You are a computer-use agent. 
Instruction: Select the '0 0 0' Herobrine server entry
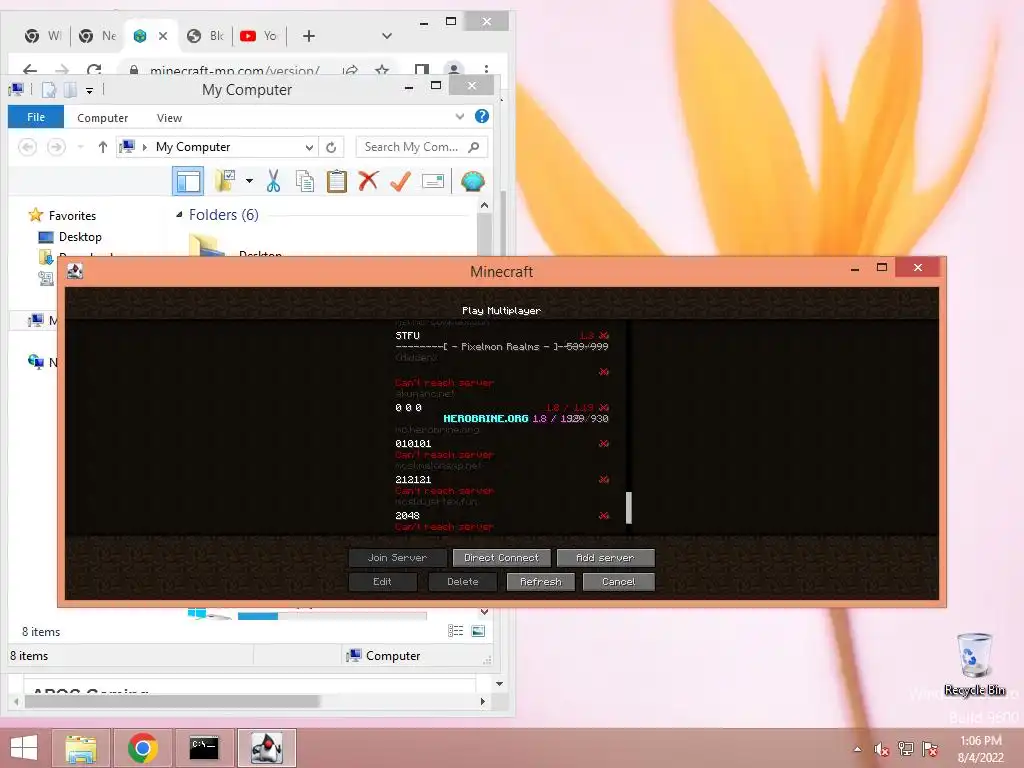(502, 418)
